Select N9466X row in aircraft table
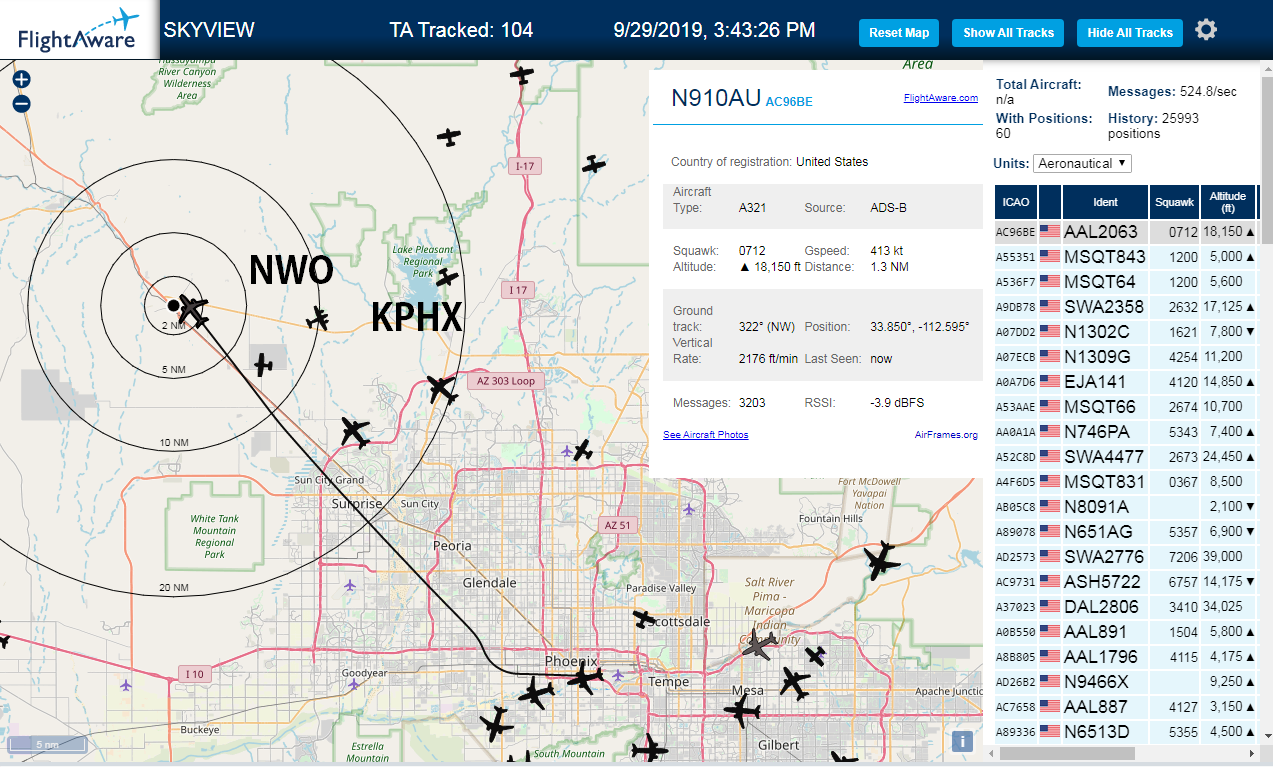This screenshot has height=767, width=1273. tap(1125, 681)
